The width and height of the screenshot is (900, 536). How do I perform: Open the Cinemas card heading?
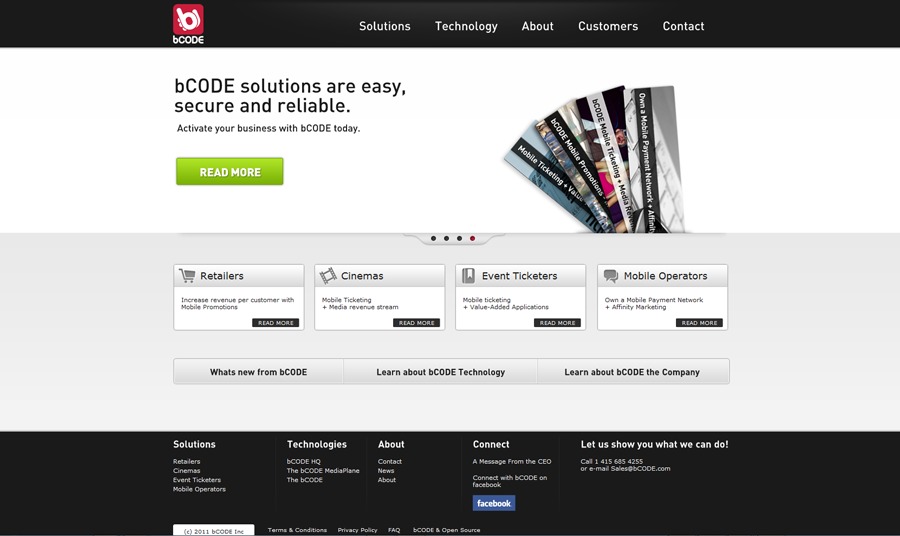click(362, 276)
